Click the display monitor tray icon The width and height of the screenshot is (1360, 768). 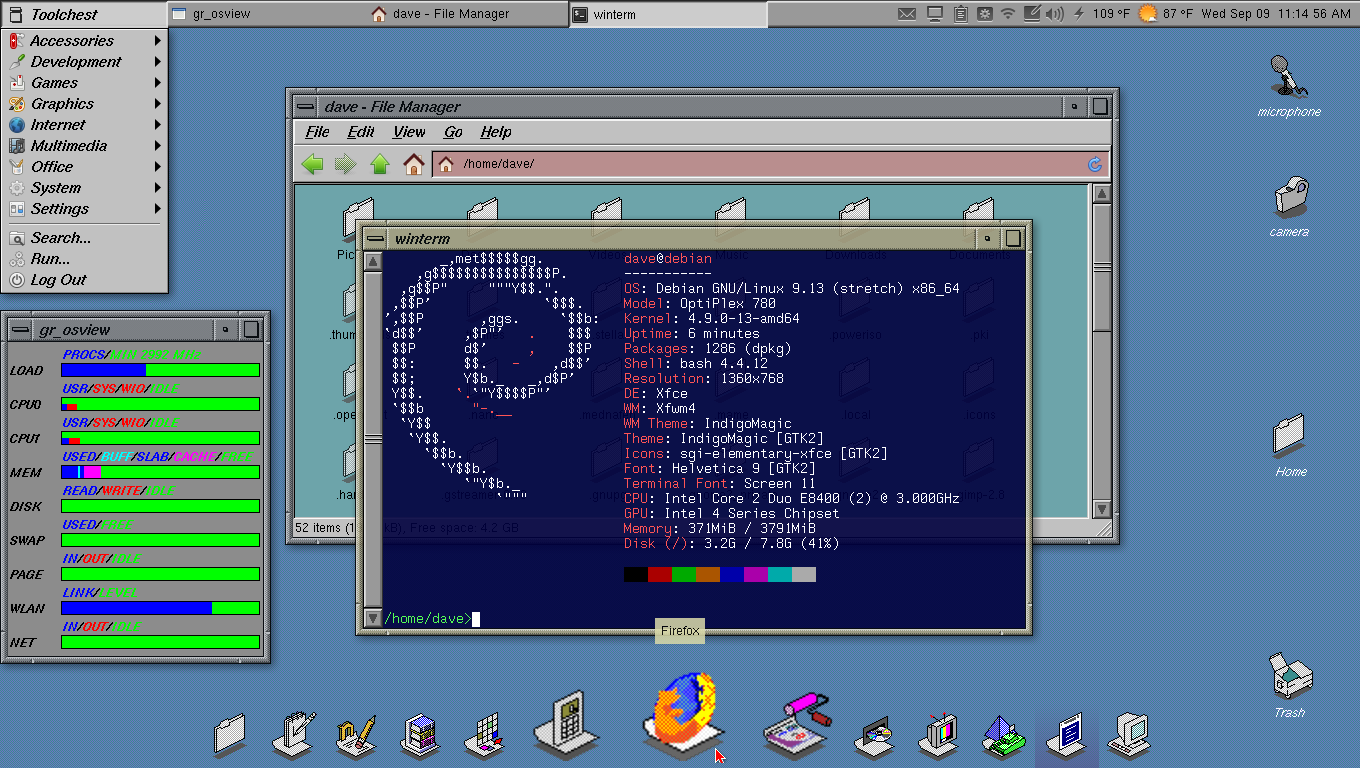pos(934,14)
